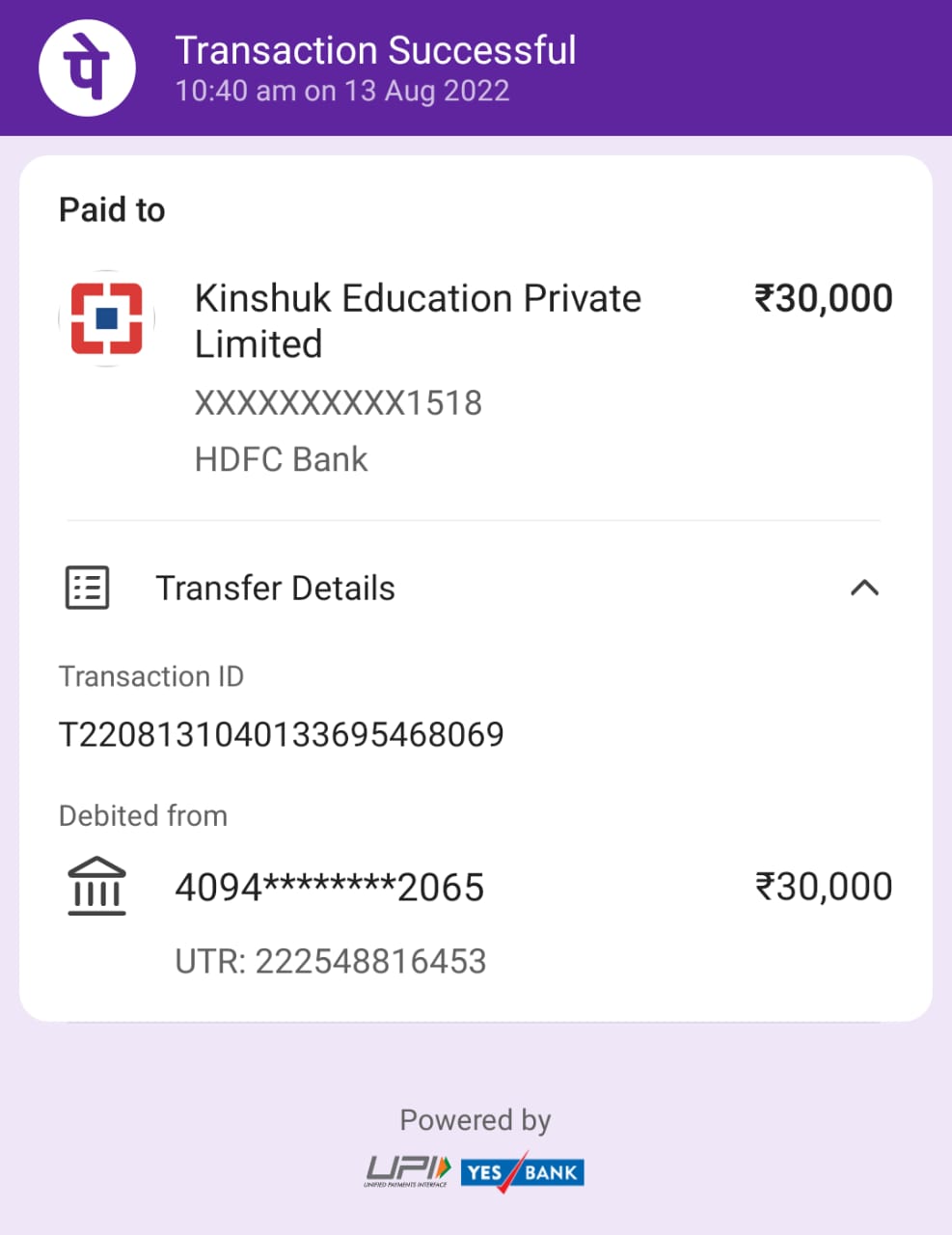Tap the debited account 4094********2065
The height and width of the screenshot is (1235, 952).
pyautogui.click(x=329, y=887)
